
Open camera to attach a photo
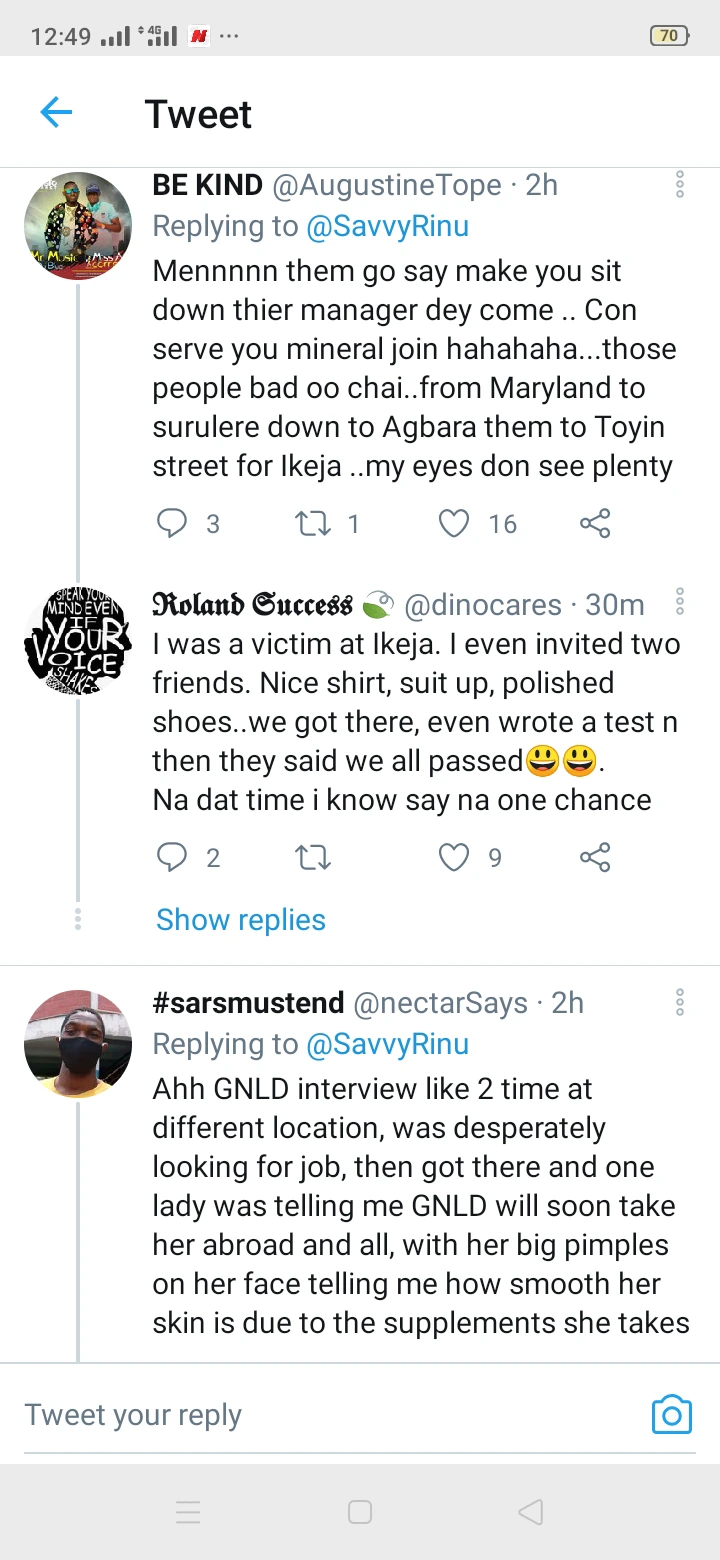(672, 1415)
